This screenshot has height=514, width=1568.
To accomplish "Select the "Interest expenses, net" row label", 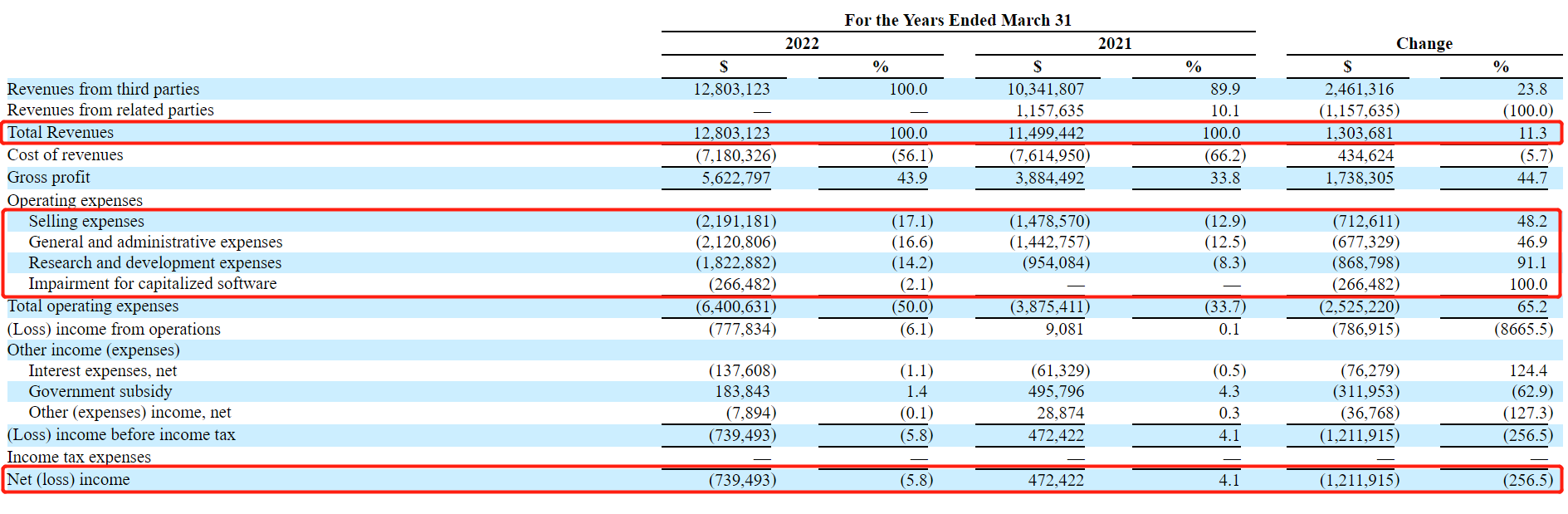I will point(102,371).
